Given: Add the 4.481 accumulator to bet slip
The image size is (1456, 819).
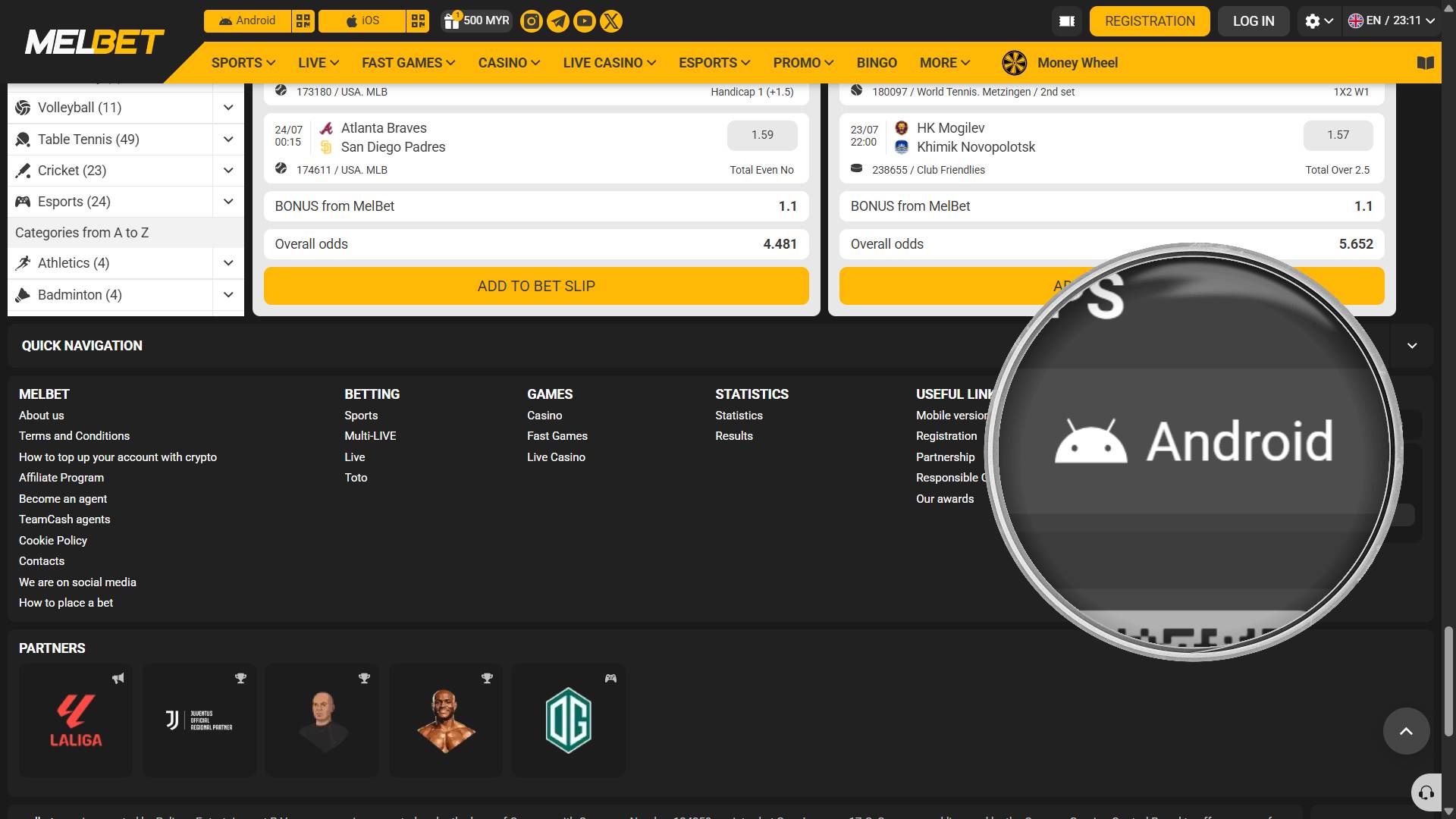Looking at the screenshot, I should tap(536, 286).
